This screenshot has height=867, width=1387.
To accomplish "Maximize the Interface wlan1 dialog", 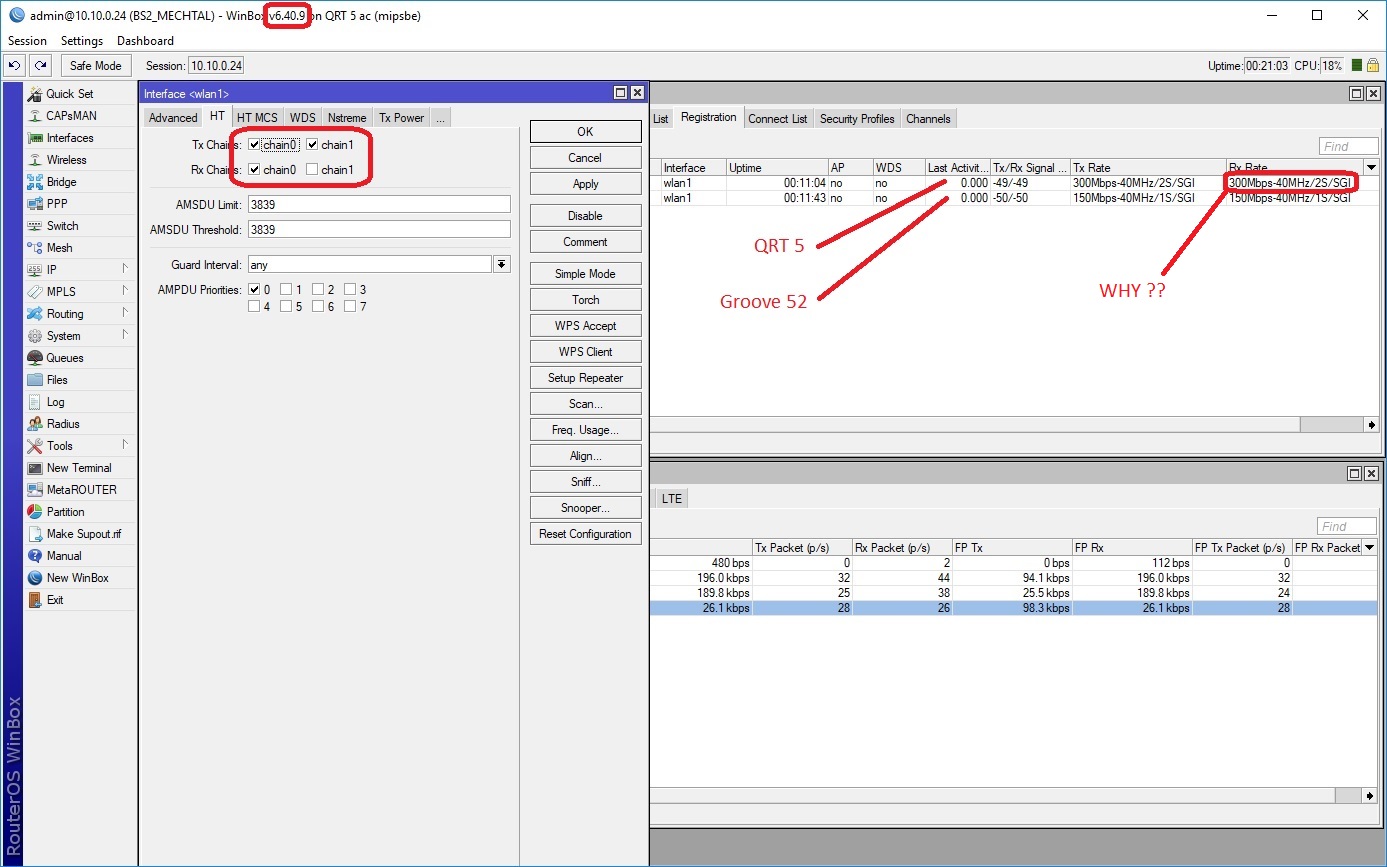I will coord(620,93).
